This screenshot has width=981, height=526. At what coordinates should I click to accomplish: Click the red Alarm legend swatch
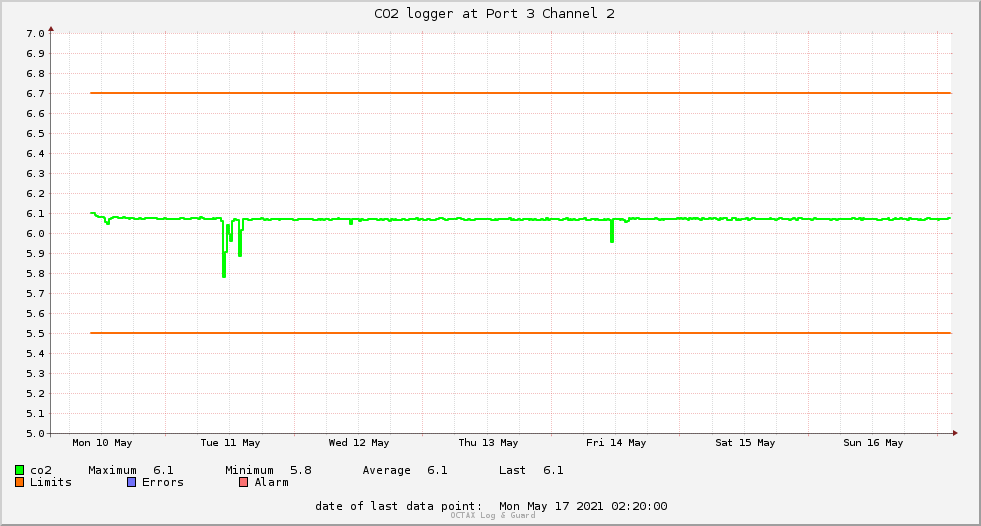coord(244,482)
